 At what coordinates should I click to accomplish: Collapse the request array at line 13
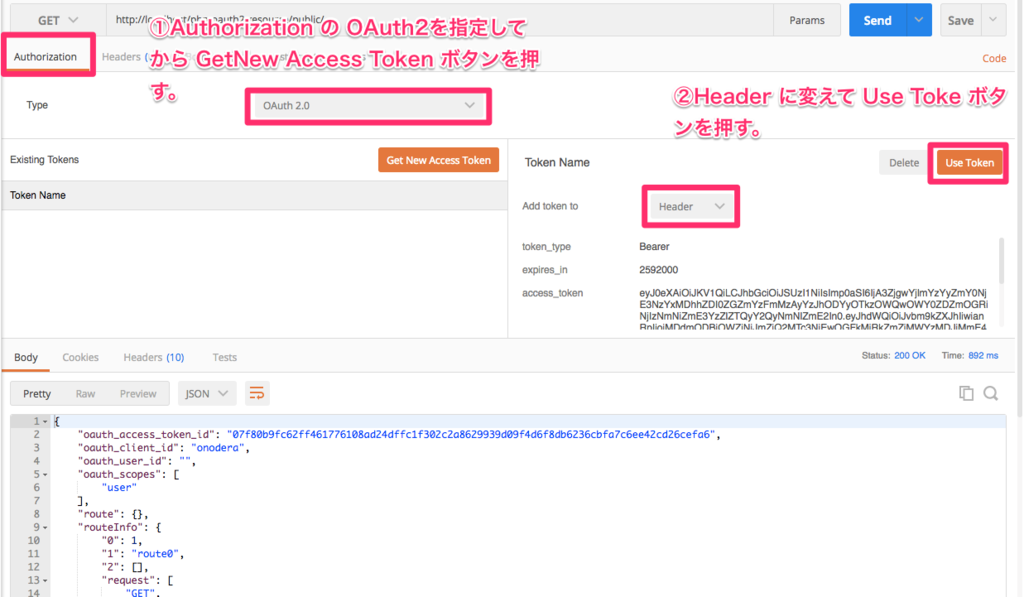pyautogui.click(x=45, y=581)
